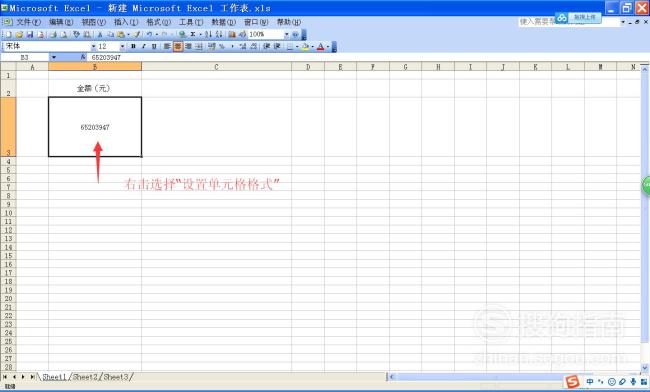Screen dimensions: 650x392
Task: Click the Decrease Indent icon
Action: pyautogui.click(x=267, y=46)
